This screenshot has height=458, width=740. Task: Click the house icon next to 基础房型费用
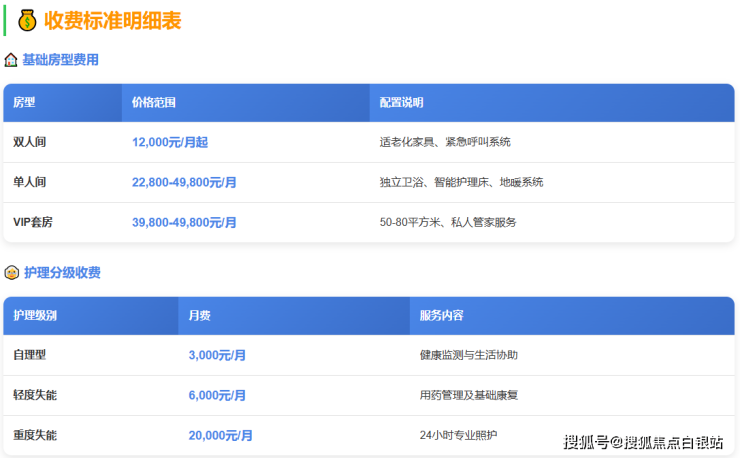click(11, 60)
